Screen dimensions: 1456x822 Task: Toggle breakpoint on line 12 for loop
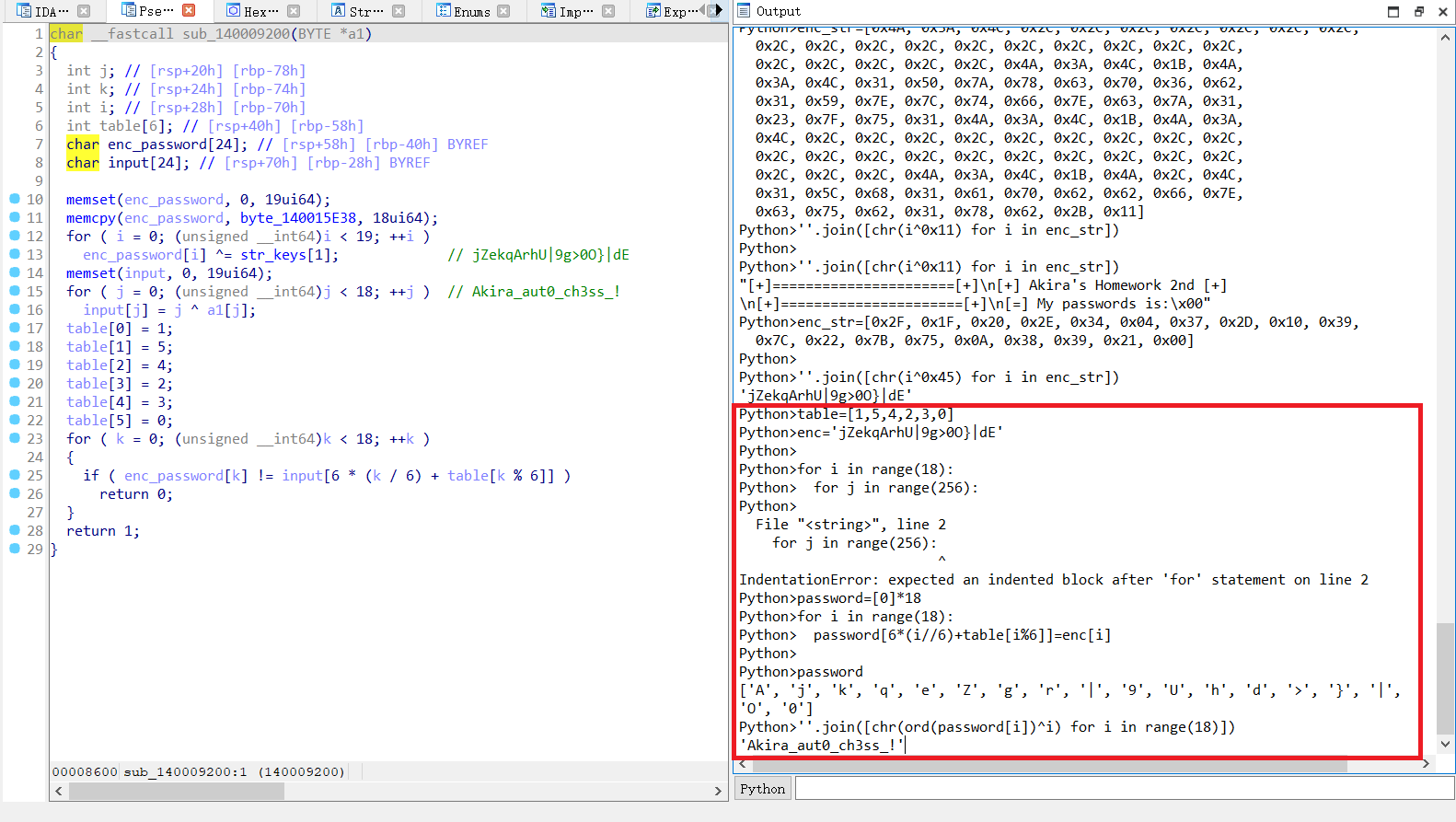click(15, 236)
